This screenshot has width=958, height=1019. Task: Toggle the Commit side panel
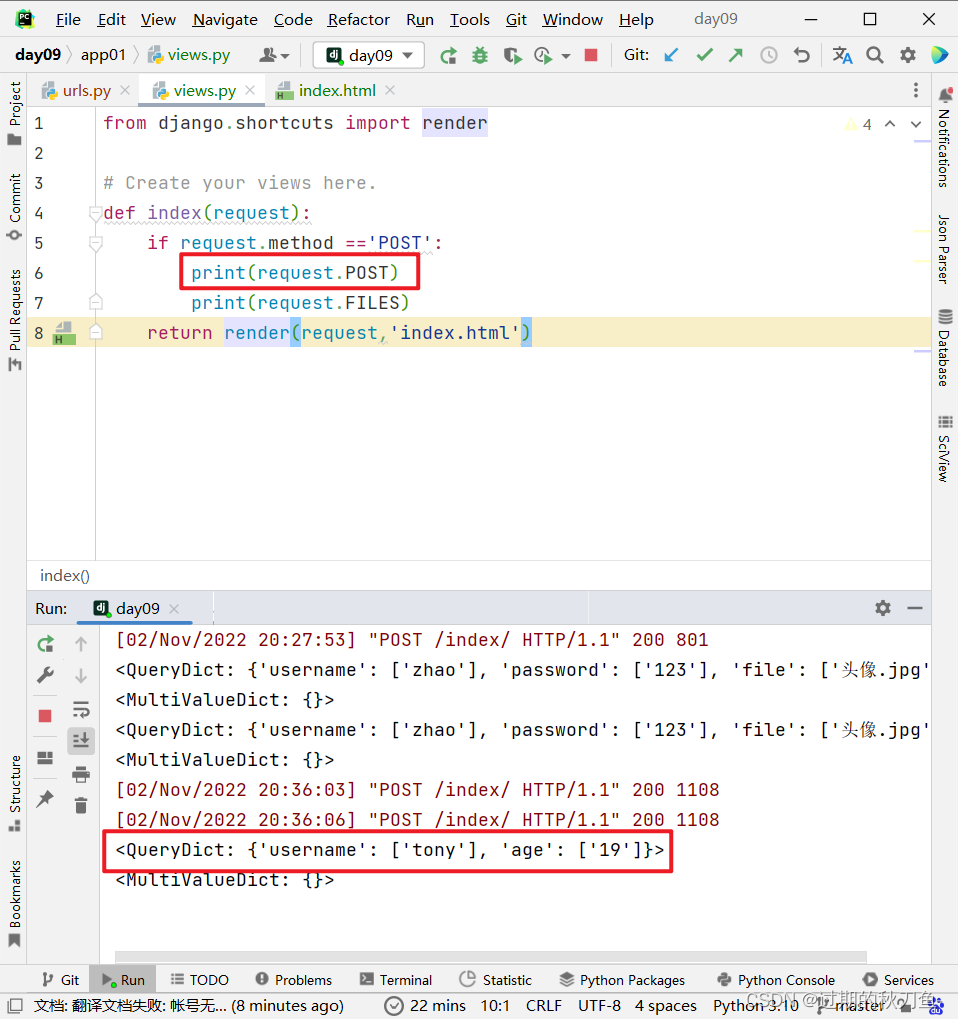click(x=14, y=207)
